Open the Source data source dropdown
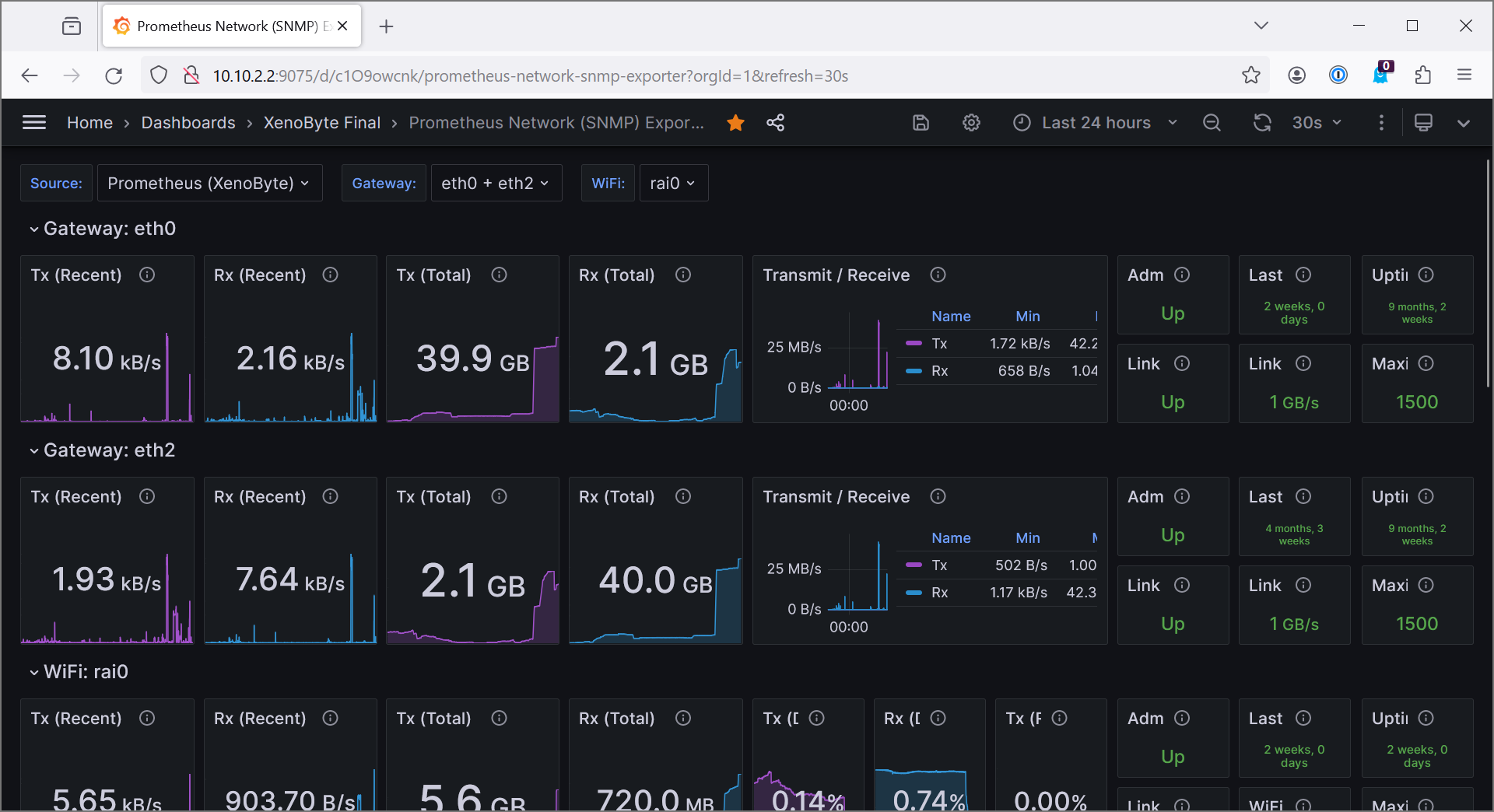 (208, 184)
